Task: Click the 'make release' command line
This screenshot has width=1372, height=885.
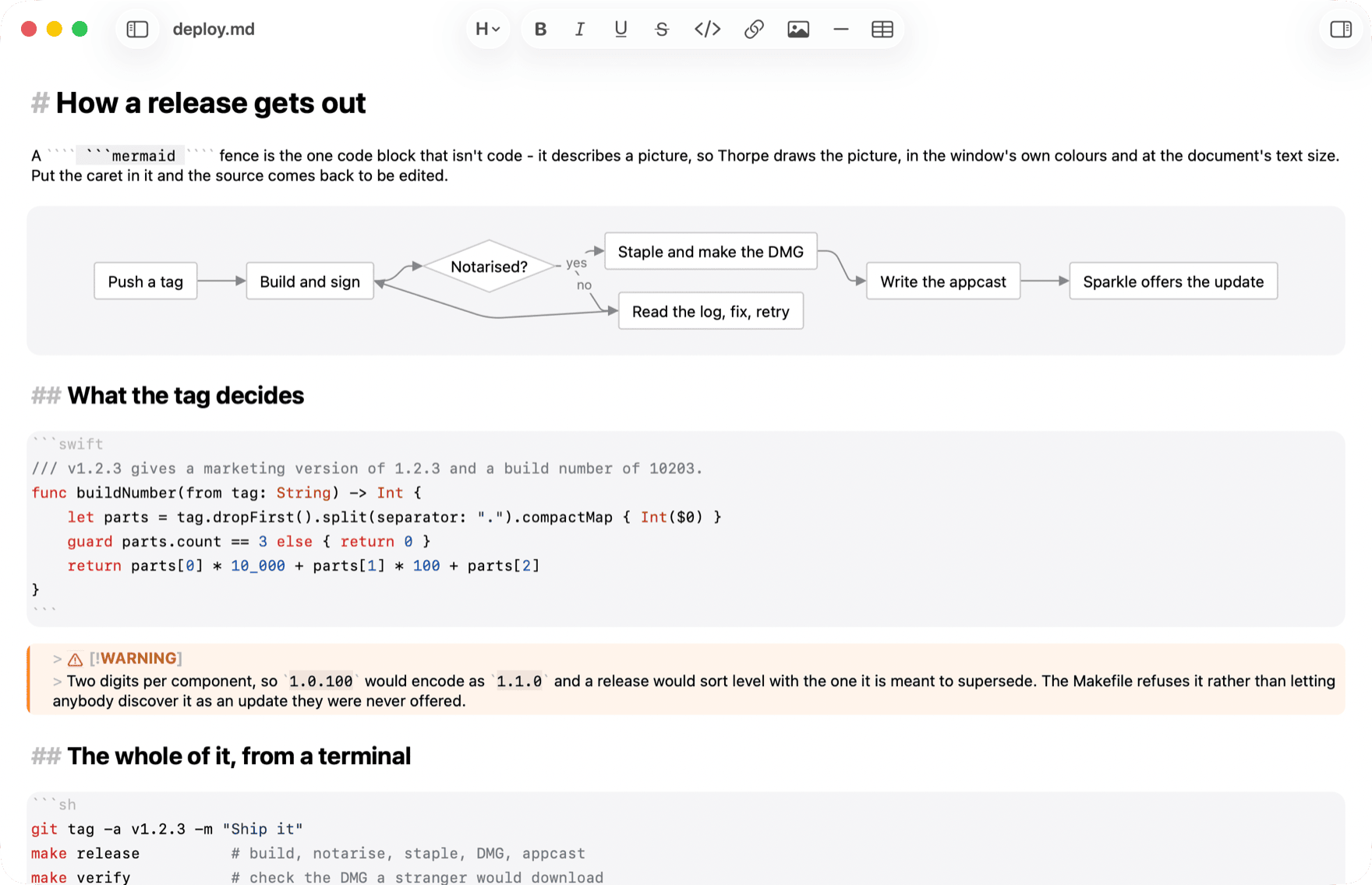Action: (x=308, y=853)
